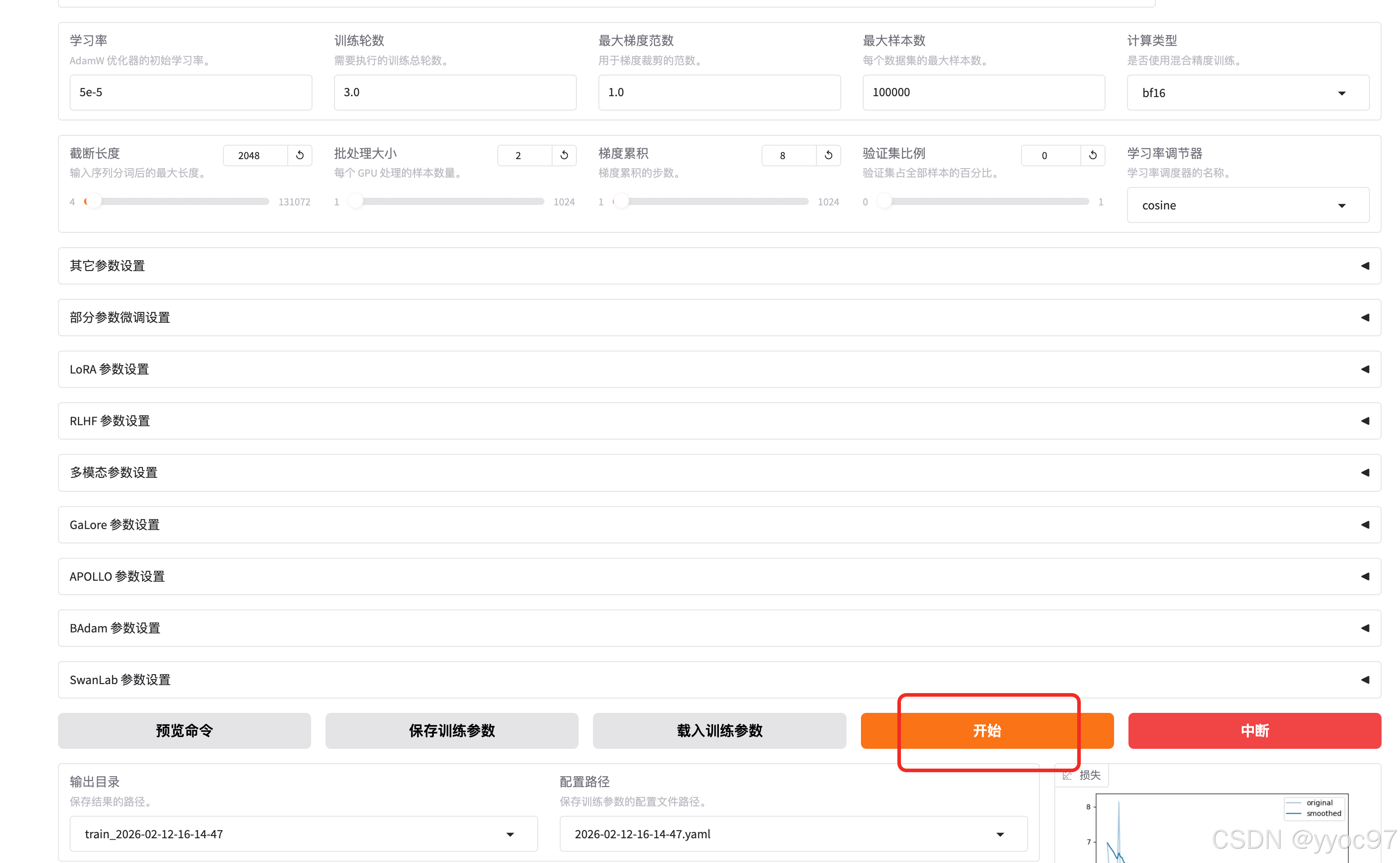This screenshot has height=863, width=1400.
Task: Click the arrow icon on SwanLab 参数设置
Action: (1364, 680)
